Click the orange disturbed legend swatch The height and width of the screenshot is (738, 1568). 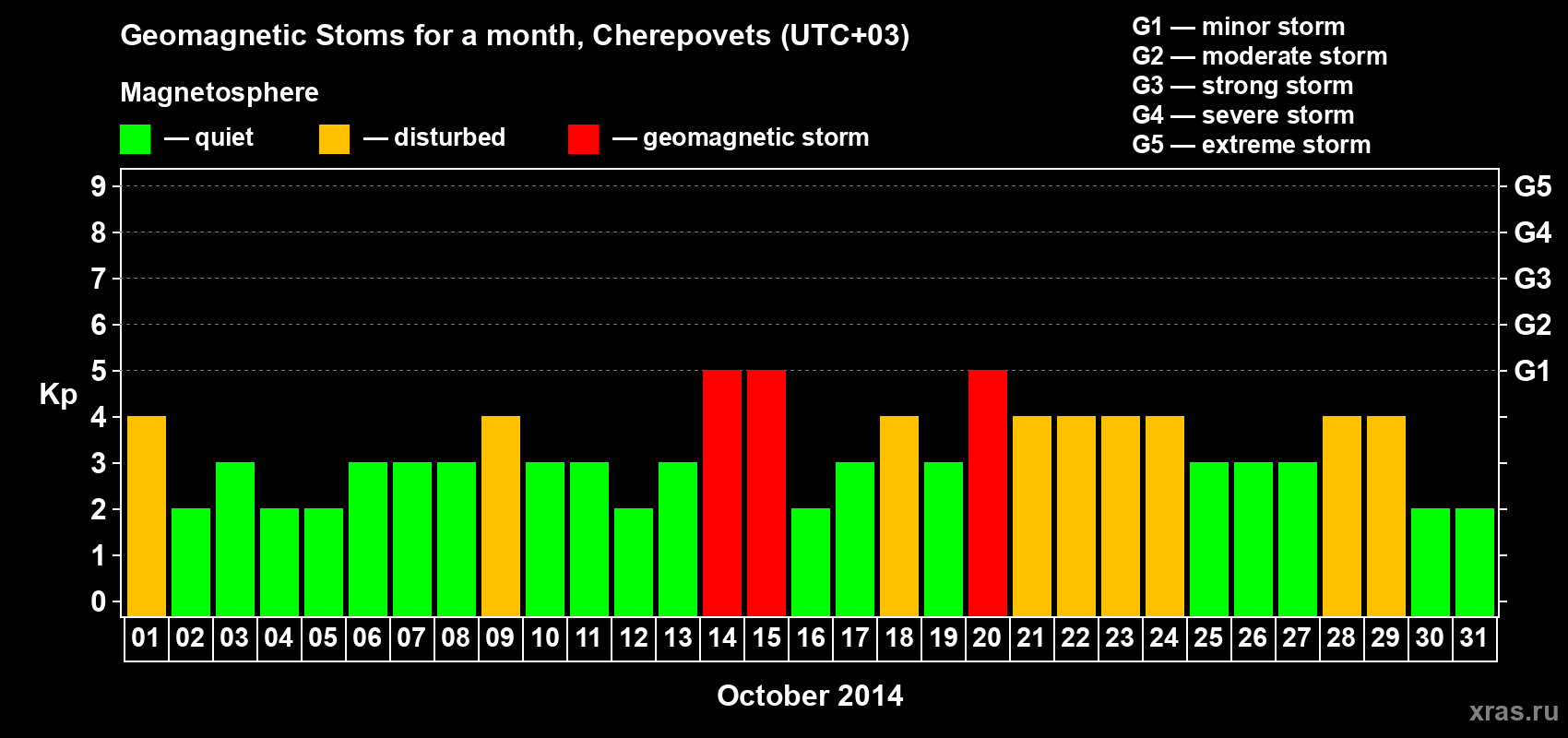[x=334, y=139]
